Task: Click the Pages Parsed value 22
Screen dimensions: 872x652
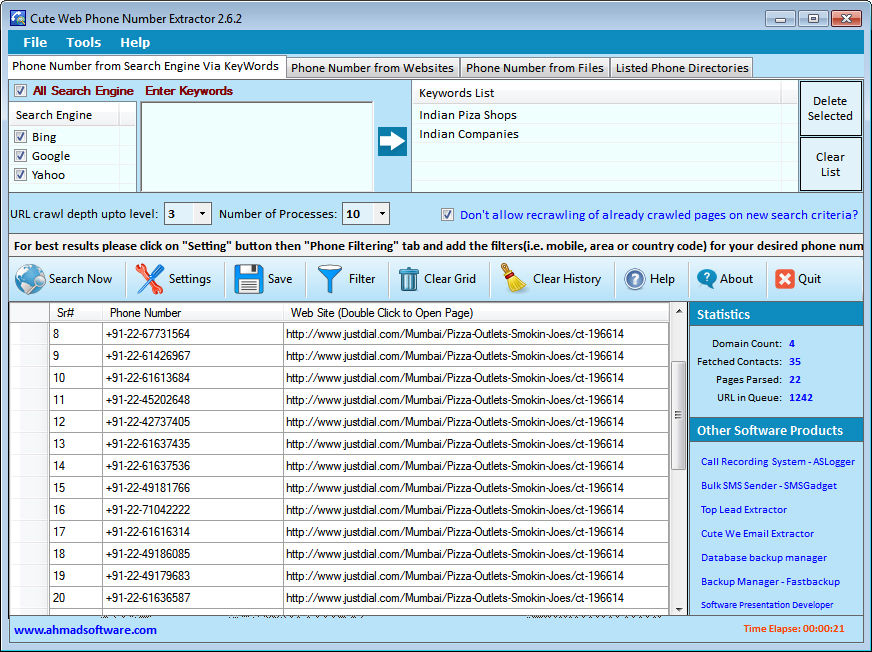Action: point(795,380)
